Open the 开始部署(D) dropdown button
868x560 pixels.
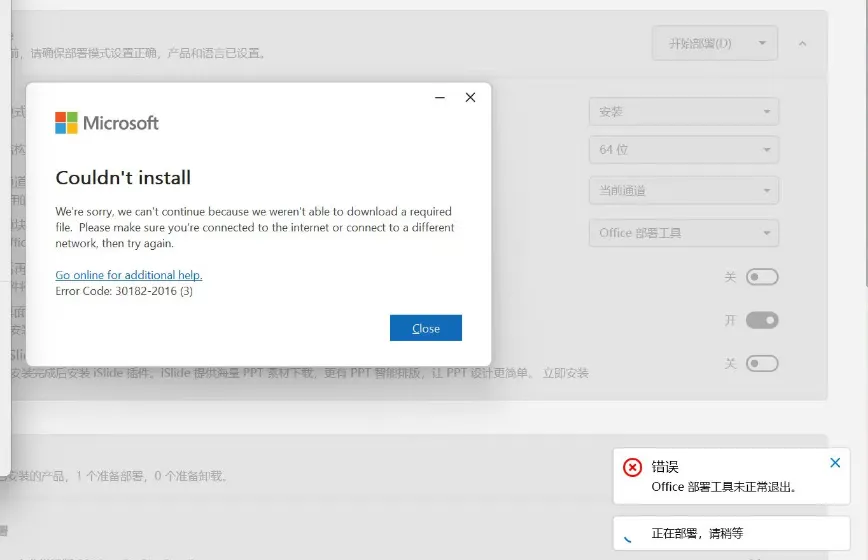715,43
